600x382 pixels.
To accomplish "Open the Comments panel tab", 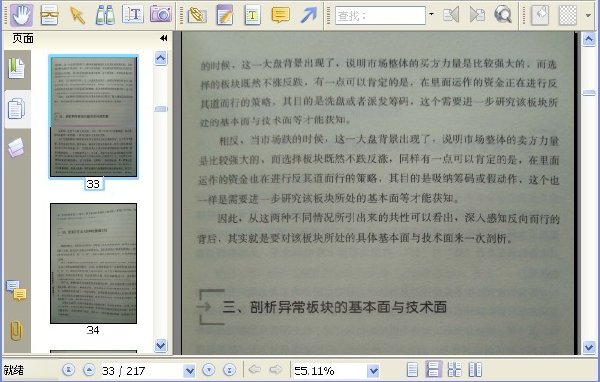I will (16, 291).
